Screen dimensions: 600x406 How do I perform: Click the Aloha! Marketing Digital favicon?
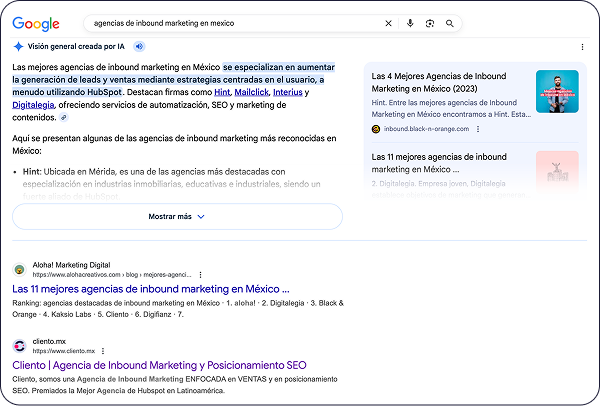19,269
